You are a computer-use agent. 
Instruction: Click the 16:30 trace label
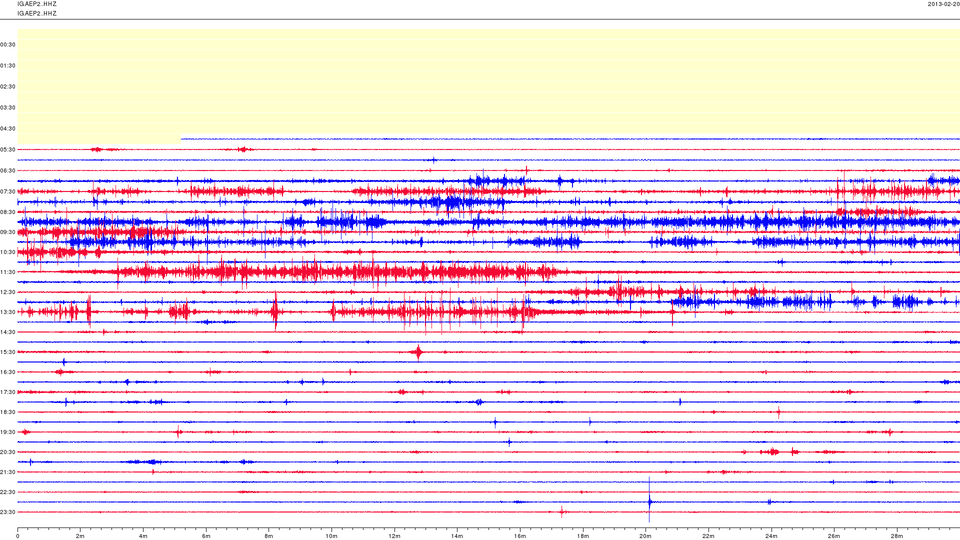point(8,372)
